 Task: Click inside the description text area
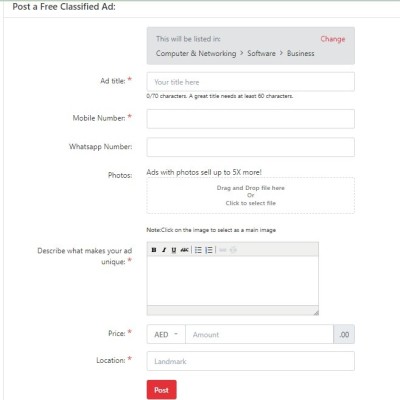pyautogui.click(x=233, y=281)
